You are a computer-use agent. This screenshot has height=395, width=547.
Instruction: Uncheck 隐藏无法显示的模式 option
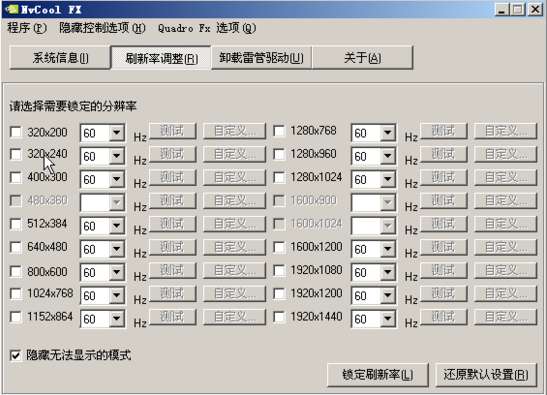coord(16,355)
